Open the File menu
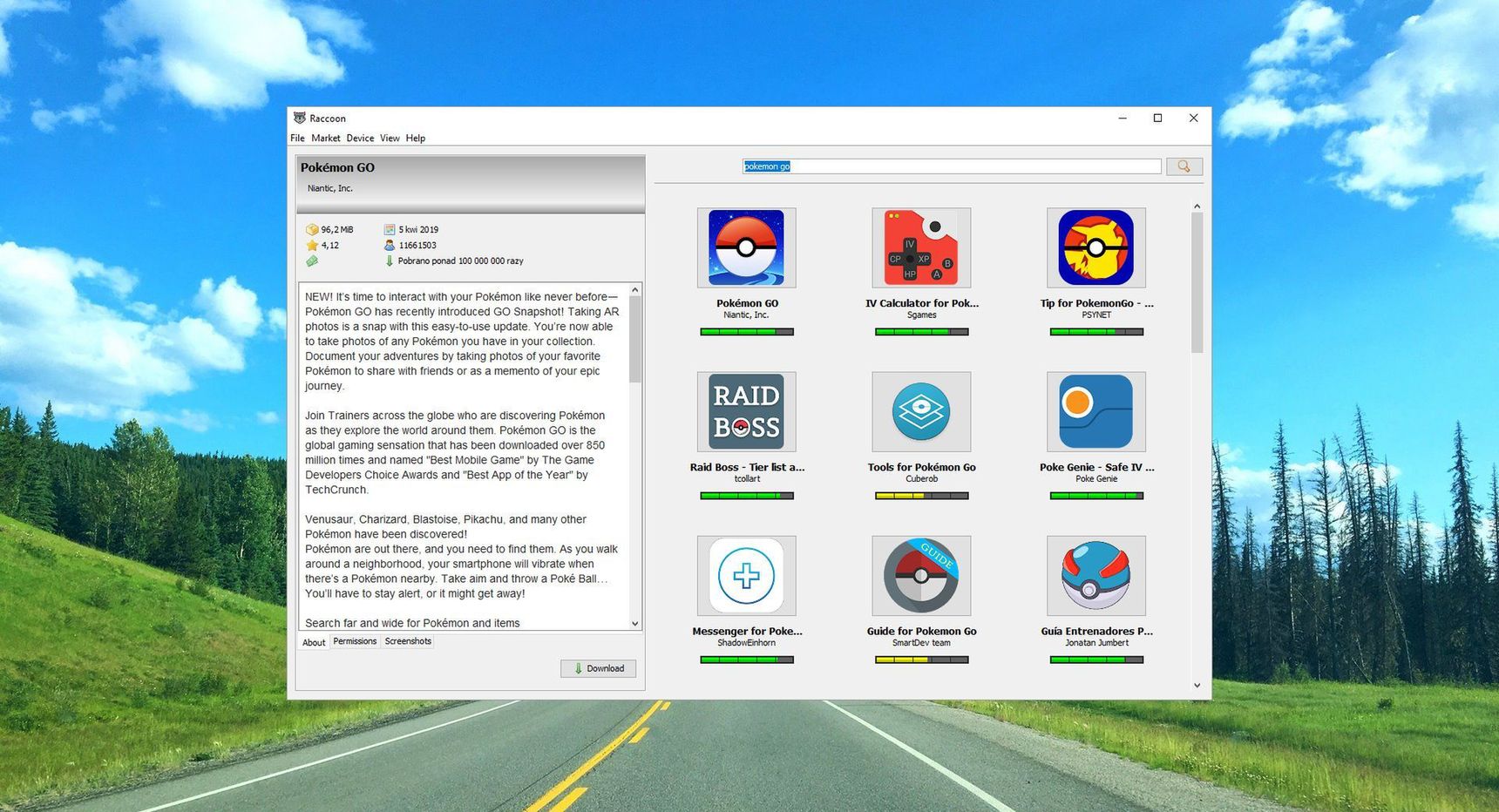The width and height of the screenshot is (1499, 812). (297, 138)
